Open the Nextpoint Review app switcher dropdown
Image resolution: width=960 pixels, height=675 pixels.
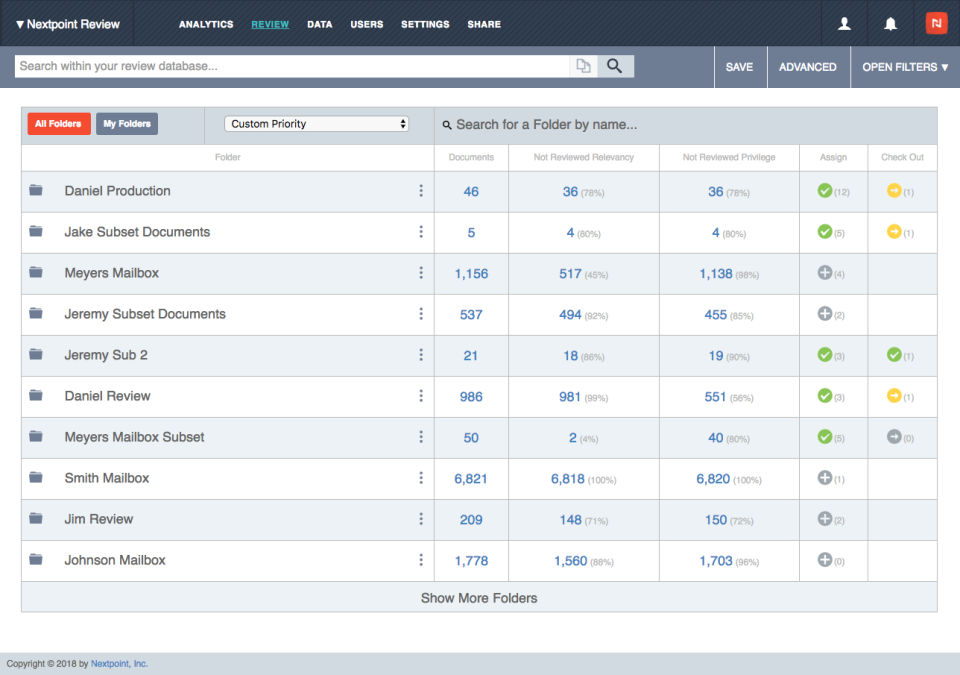tap(68, 24)
